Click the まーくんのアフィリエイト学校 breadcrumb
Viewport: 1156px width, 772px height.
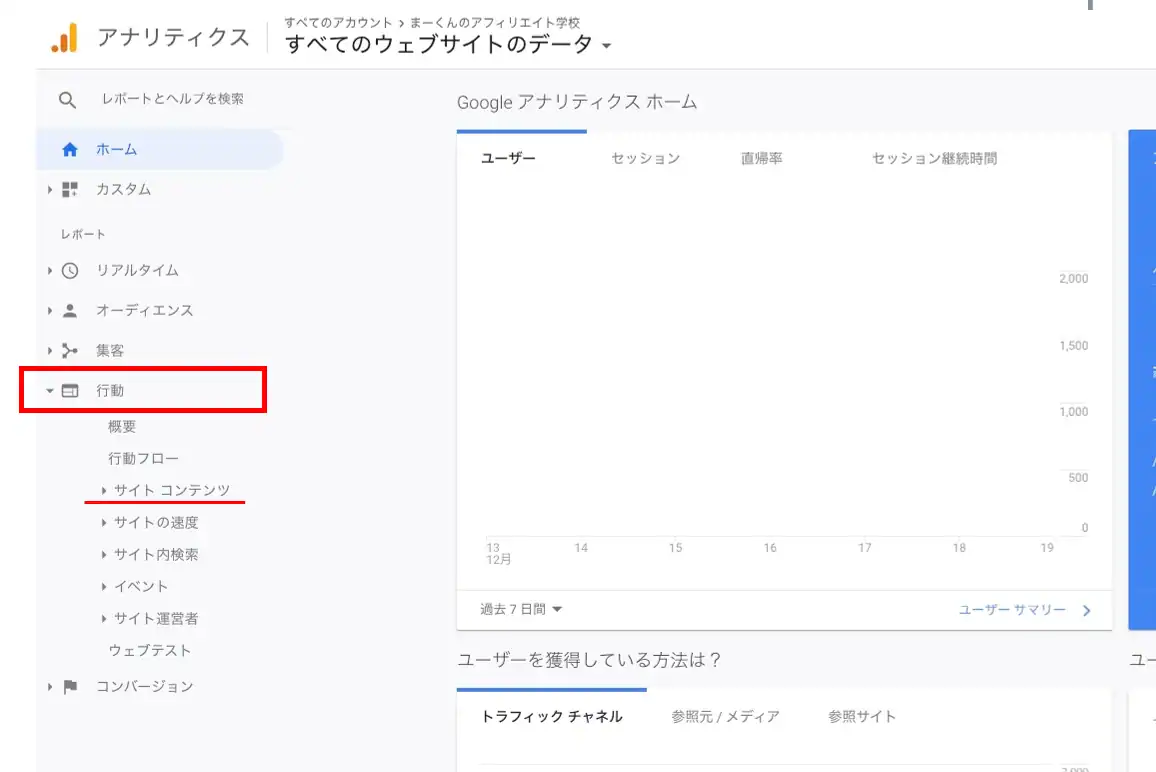point(495,23)
